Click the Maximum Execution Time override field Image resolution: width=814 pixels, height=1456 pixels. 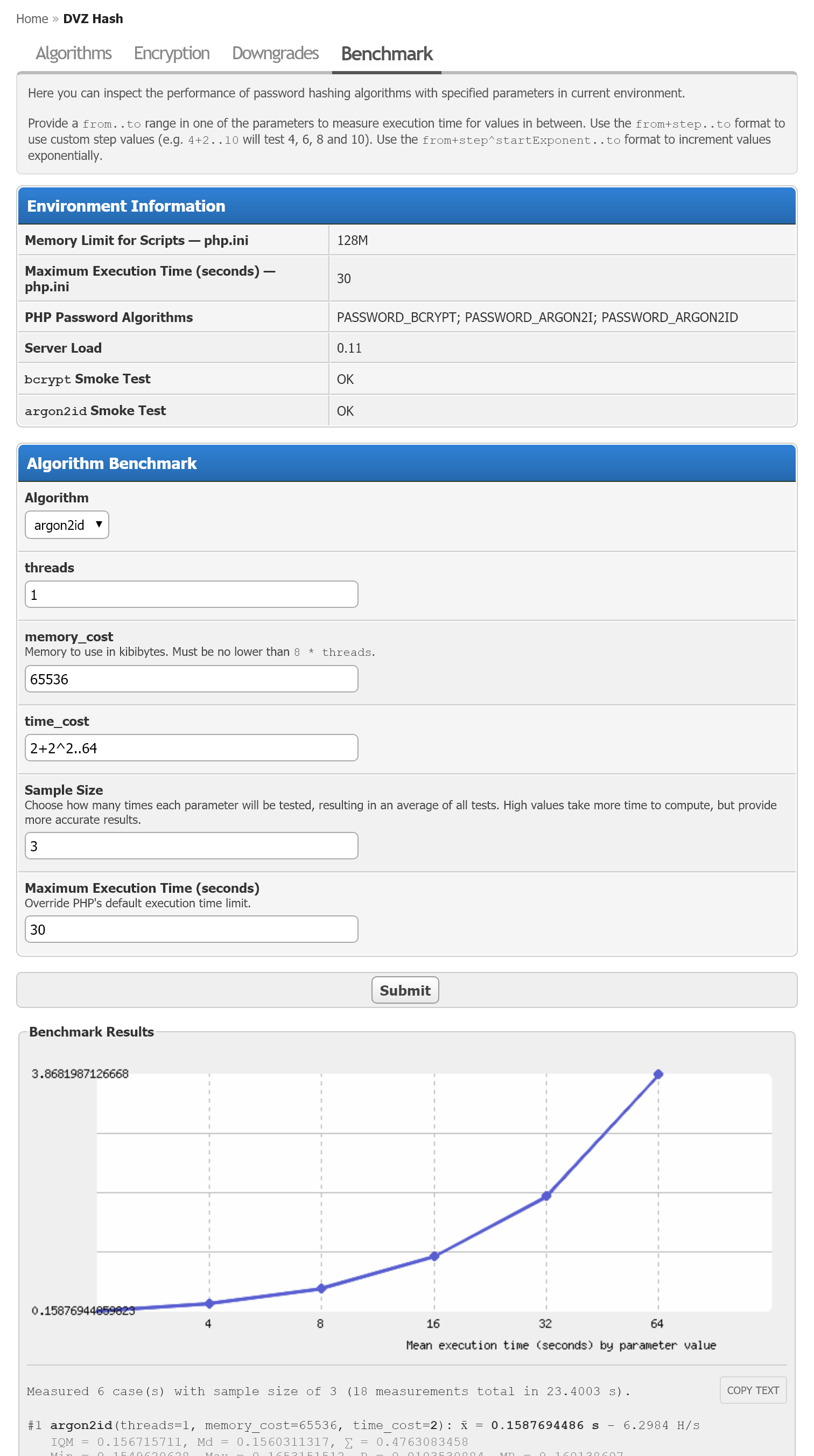(191, 929)
